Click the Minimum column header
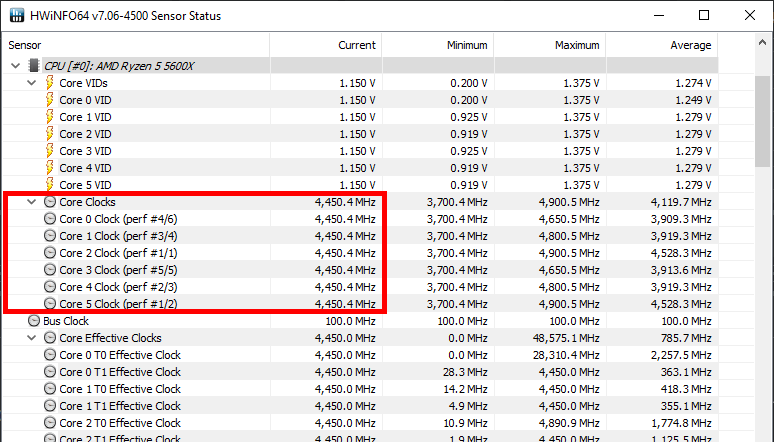The image size is (774, 442). pos(438,45)
